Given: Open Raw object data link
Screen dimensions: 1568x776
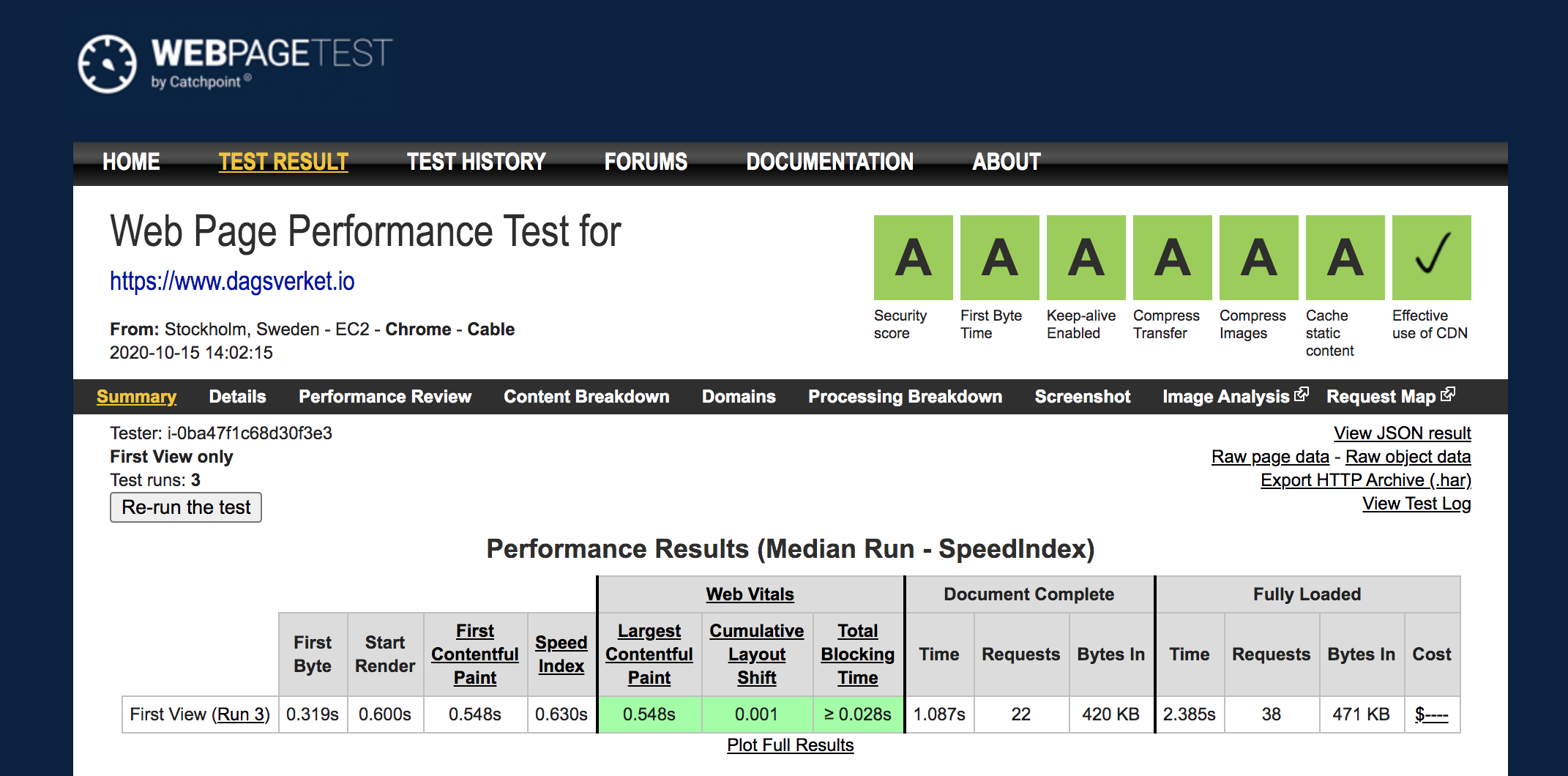Looking at the screenshot, I should pos(1408,457).
